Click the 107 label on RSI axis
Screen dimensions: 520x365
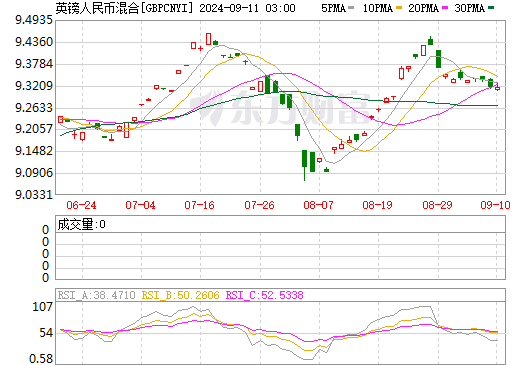[42, 306]
